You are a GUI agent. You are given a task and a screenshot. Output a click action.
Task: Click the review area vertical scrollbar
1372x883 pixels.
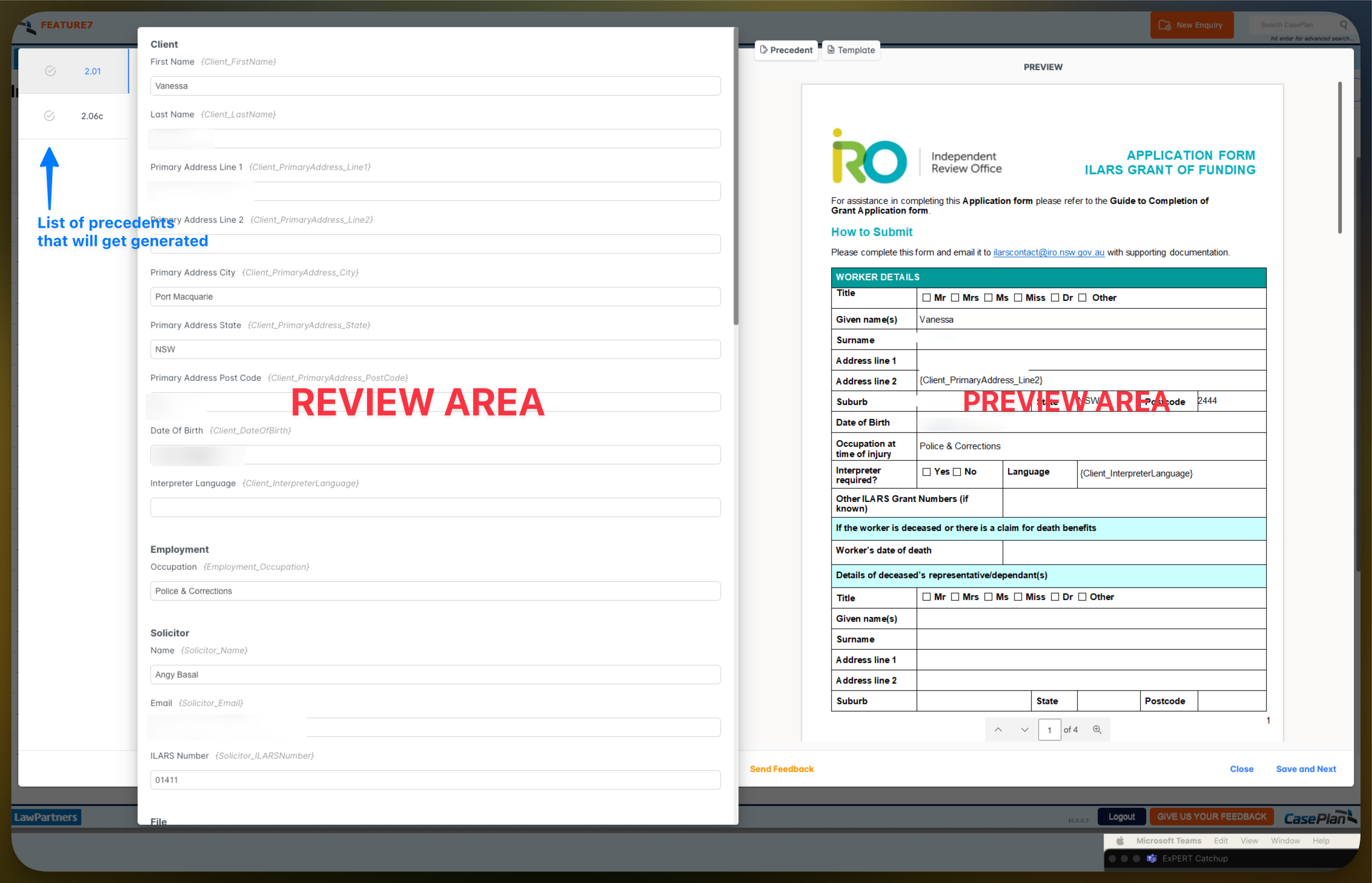tap(736, 176)
